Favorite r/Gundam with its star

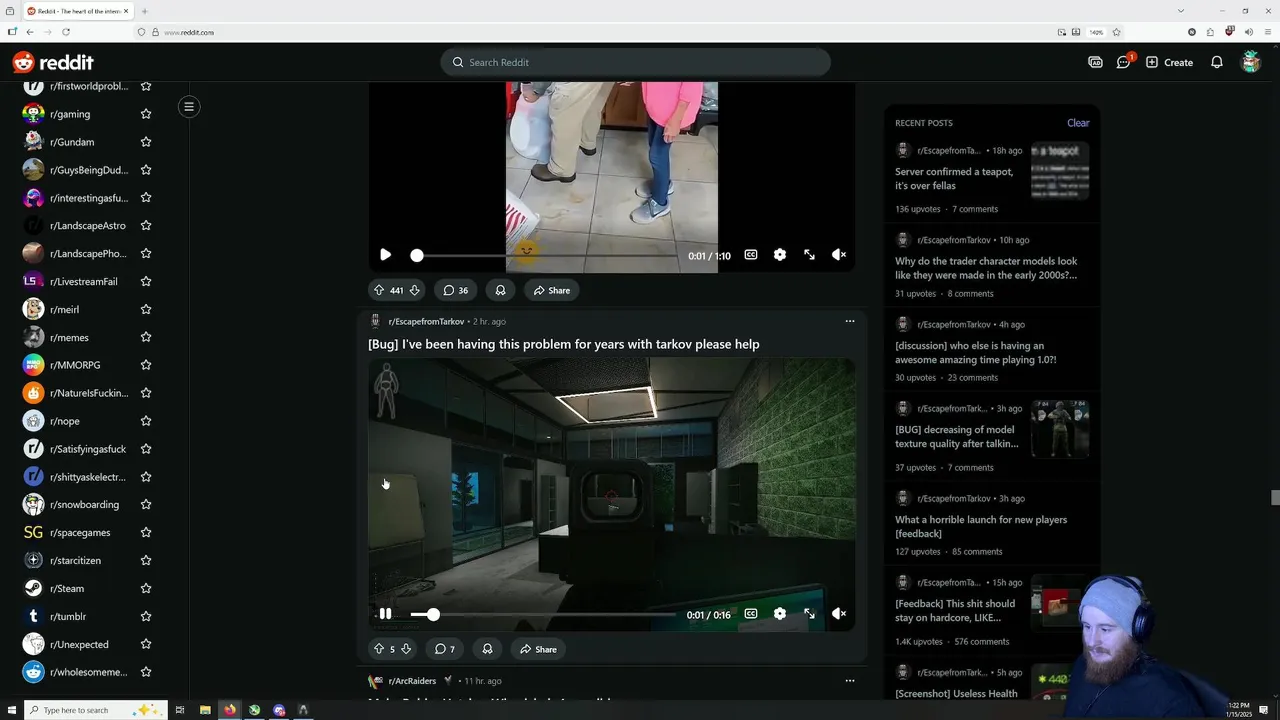146,142
